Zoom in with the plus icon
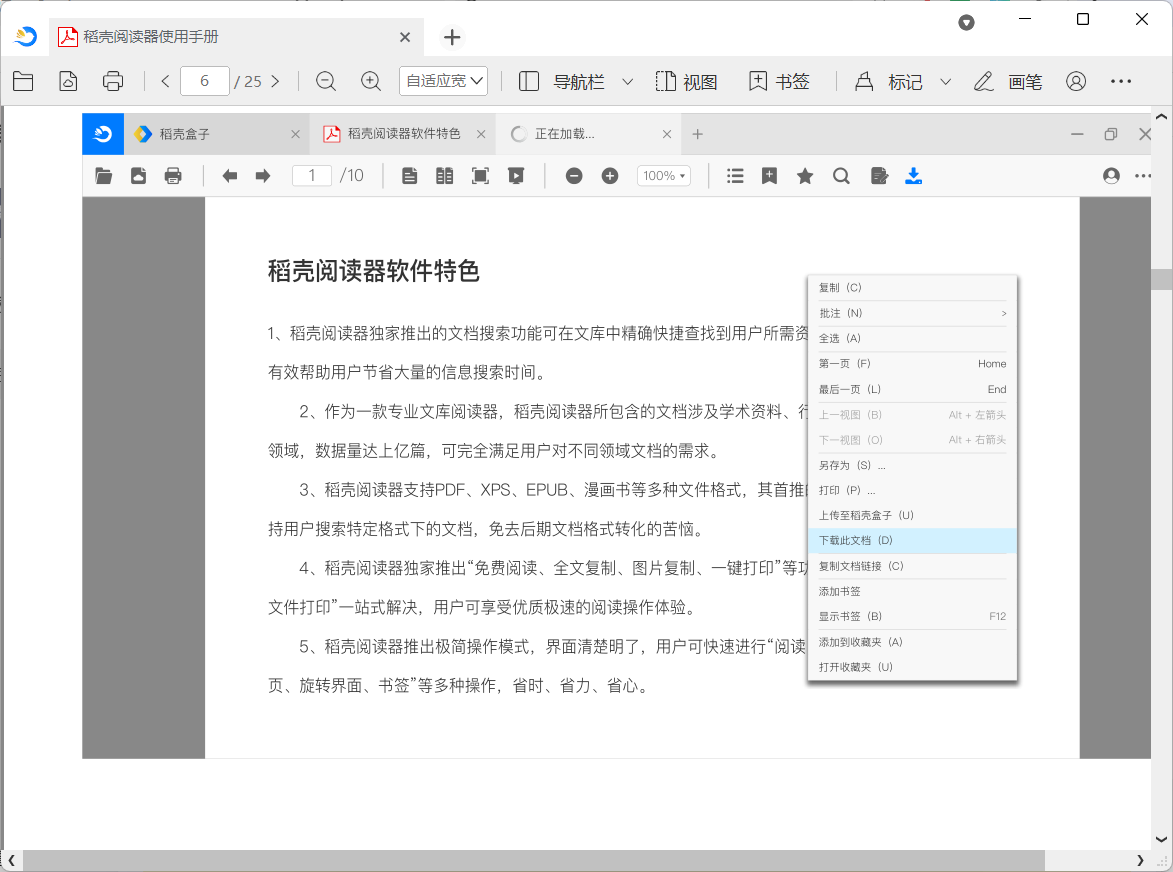This screenshot has height=872, width=1173. pos(610,175)
